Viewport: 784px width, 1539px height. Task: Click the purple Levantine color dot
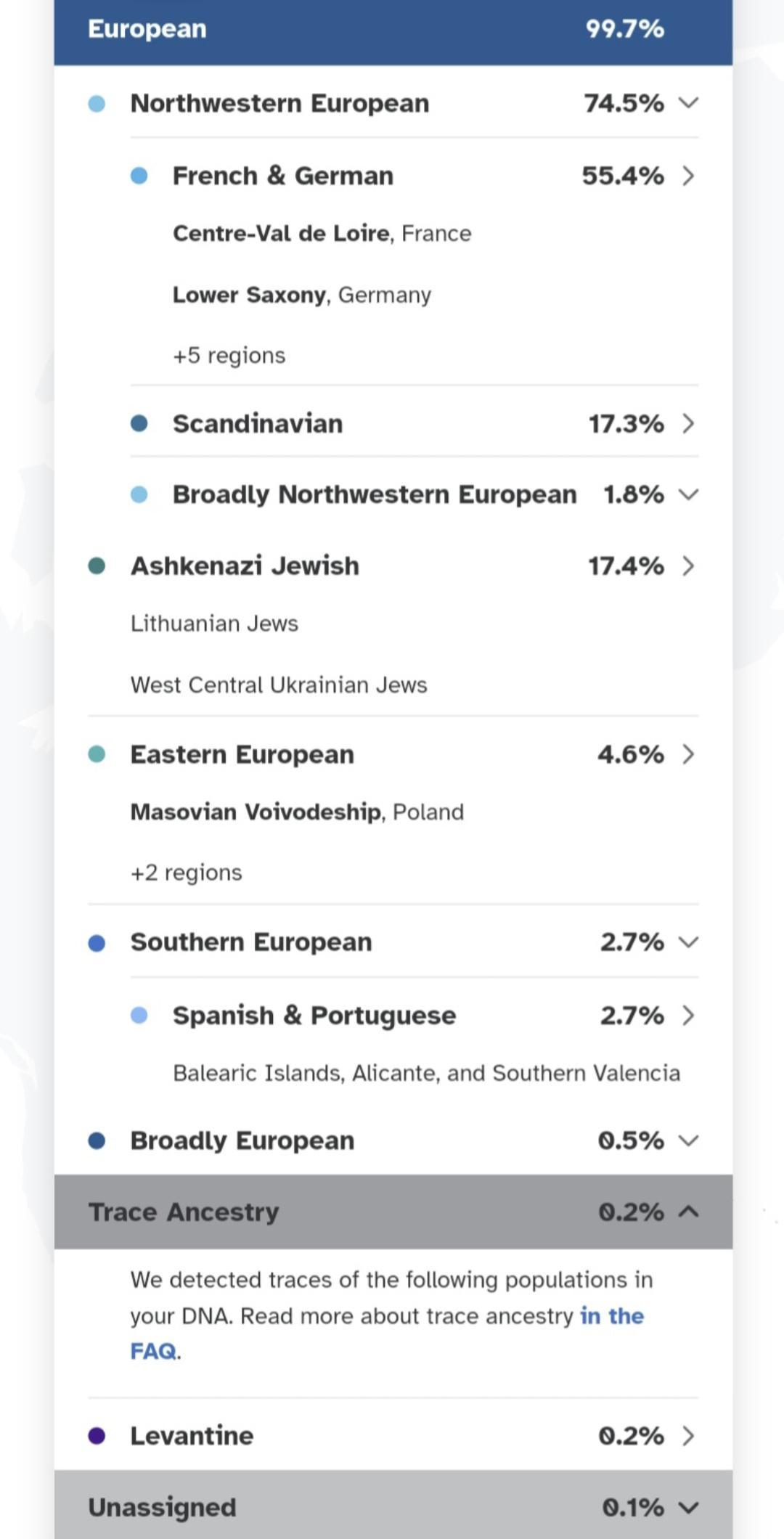pos(97,1435)
